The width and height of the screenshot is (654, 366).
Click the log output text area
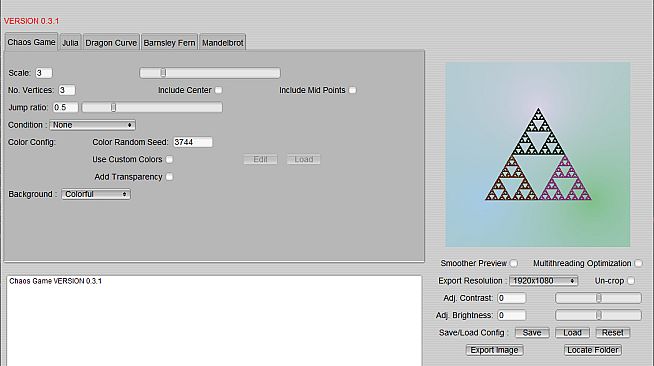pyautogui.click(x=214, y=321)
